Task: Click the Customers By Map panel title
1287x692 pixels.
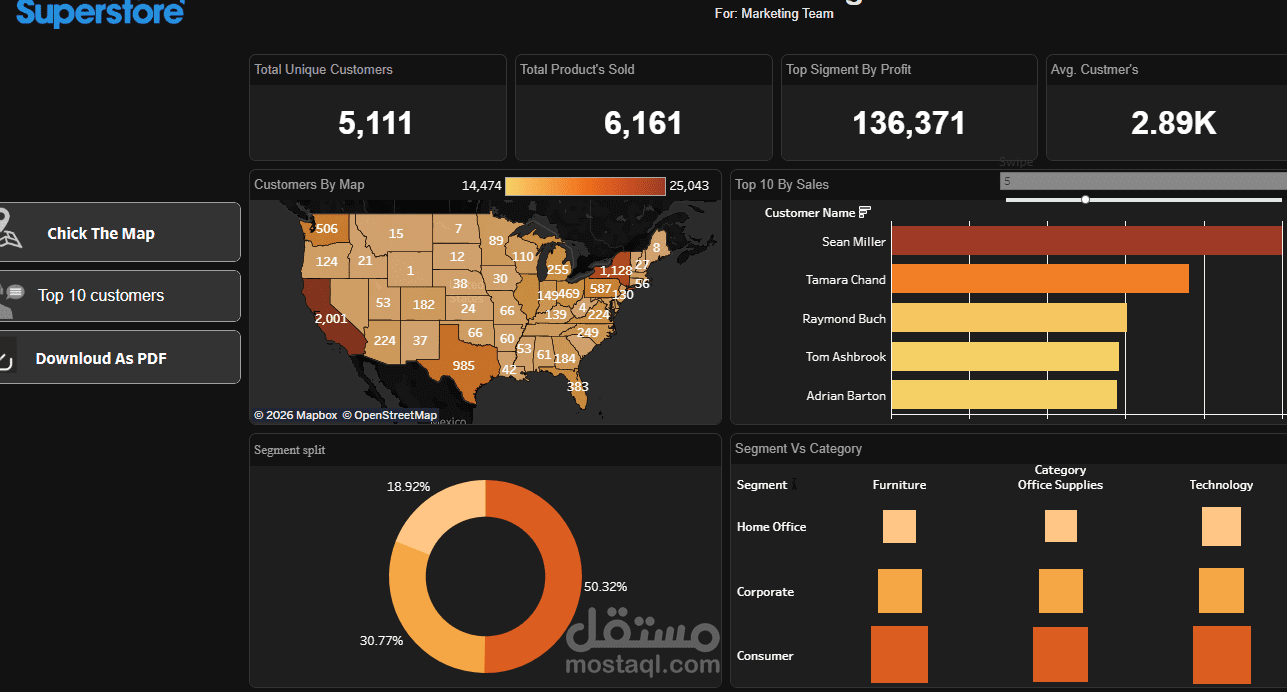Action: [309, 184]
